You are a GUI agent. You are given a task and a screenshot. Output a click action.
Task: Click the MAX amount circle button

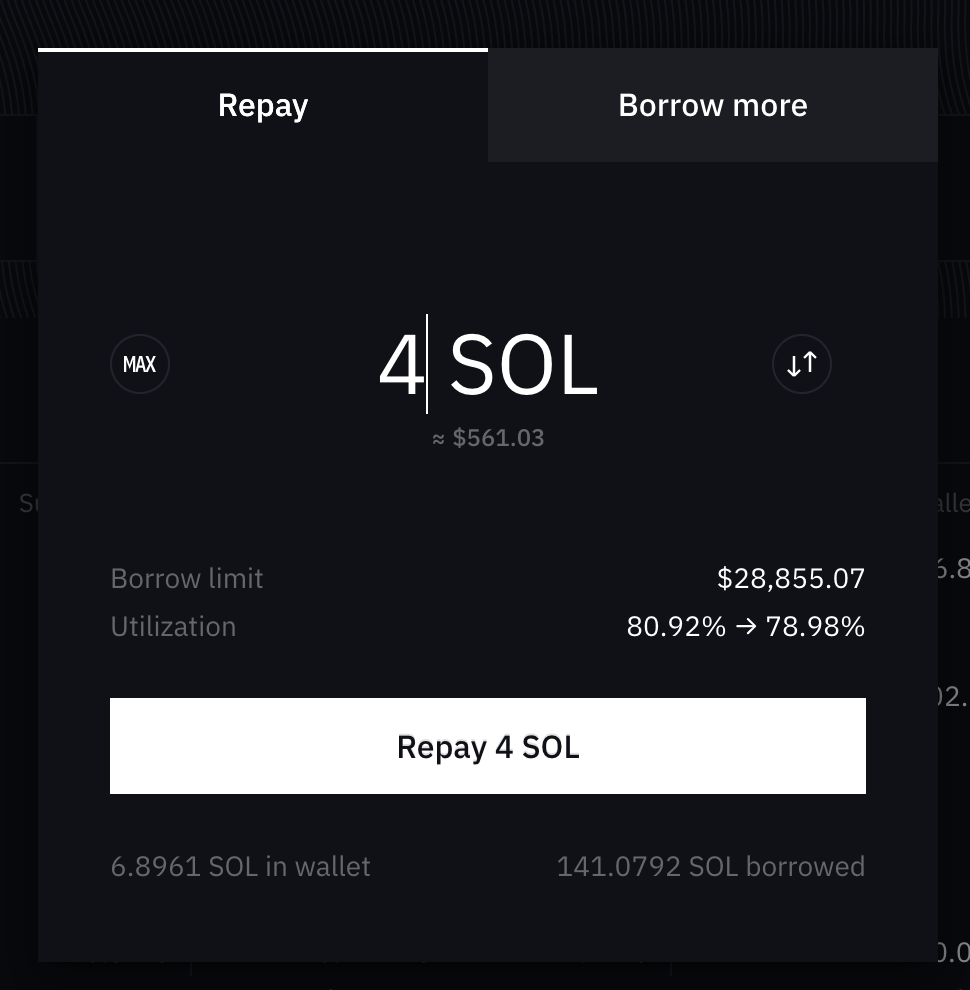(x=140, y=364)
